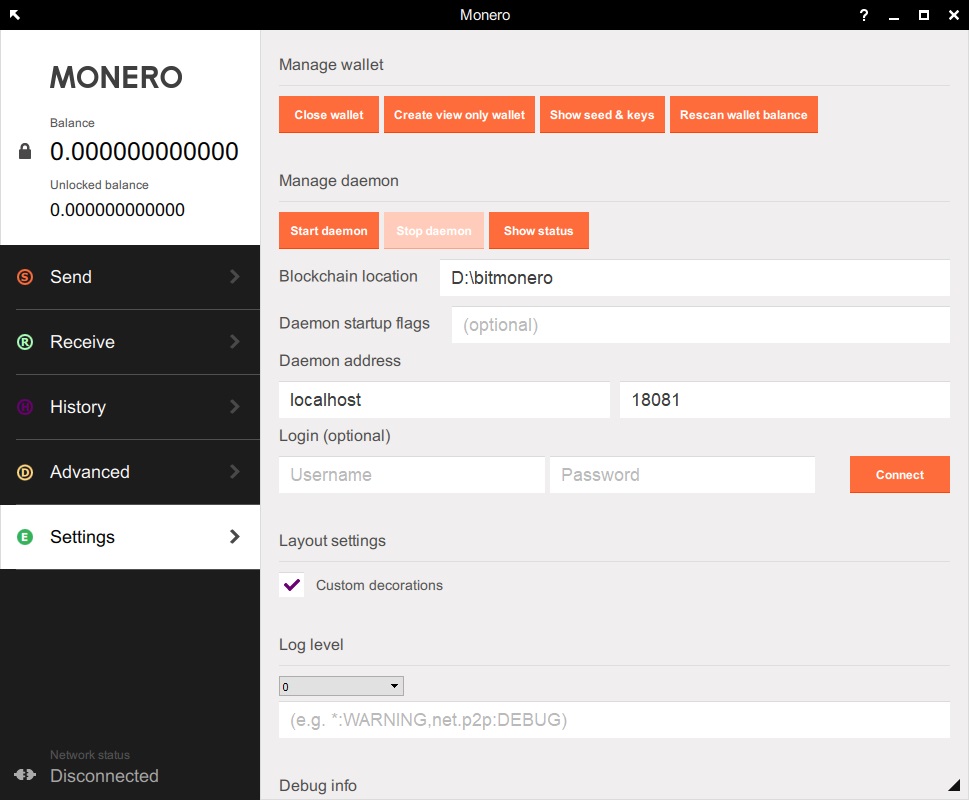Click the Start daemon button
Screen dimensions: 969x800
329,230
